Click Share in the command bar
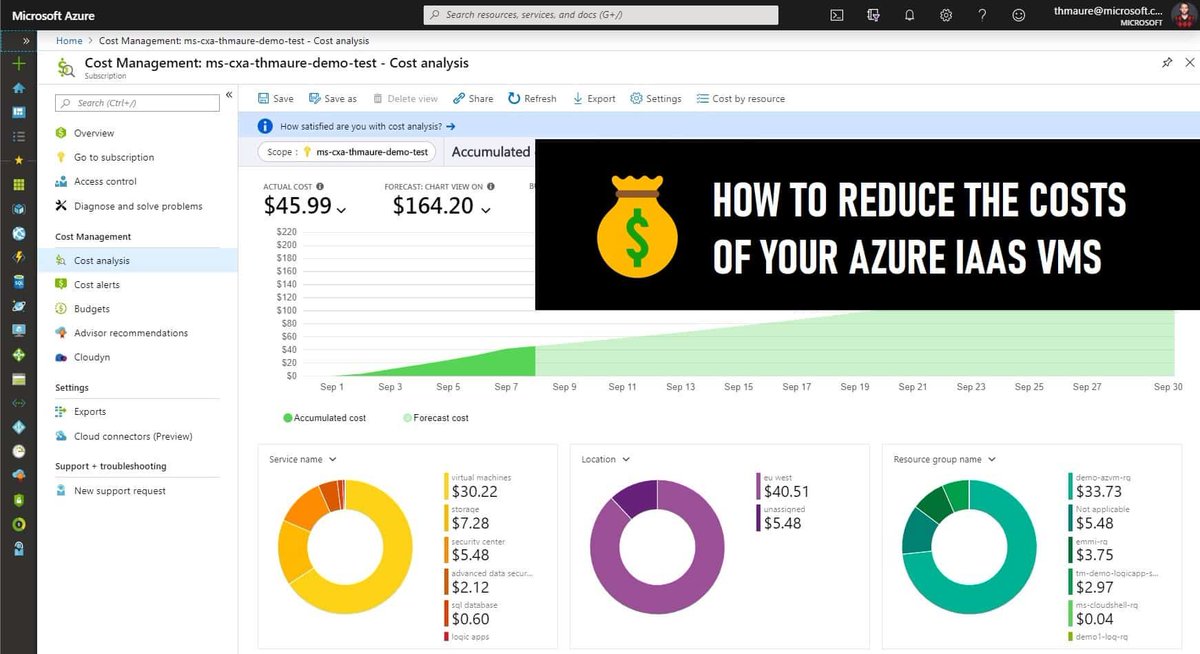 [473, 98]
